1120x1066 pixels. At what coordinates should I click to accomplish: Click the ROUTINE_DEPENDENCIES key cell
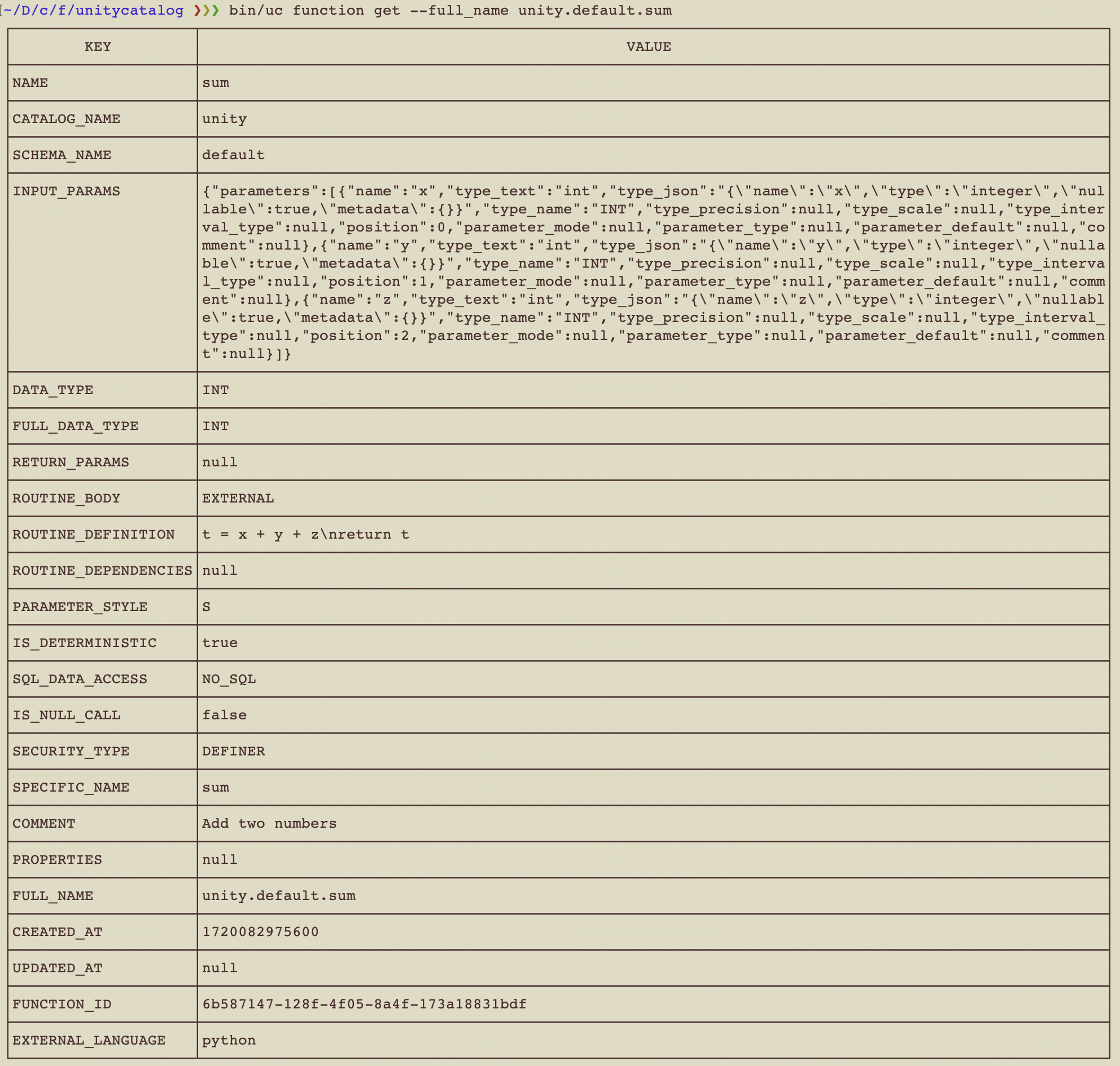pos(103,570)
